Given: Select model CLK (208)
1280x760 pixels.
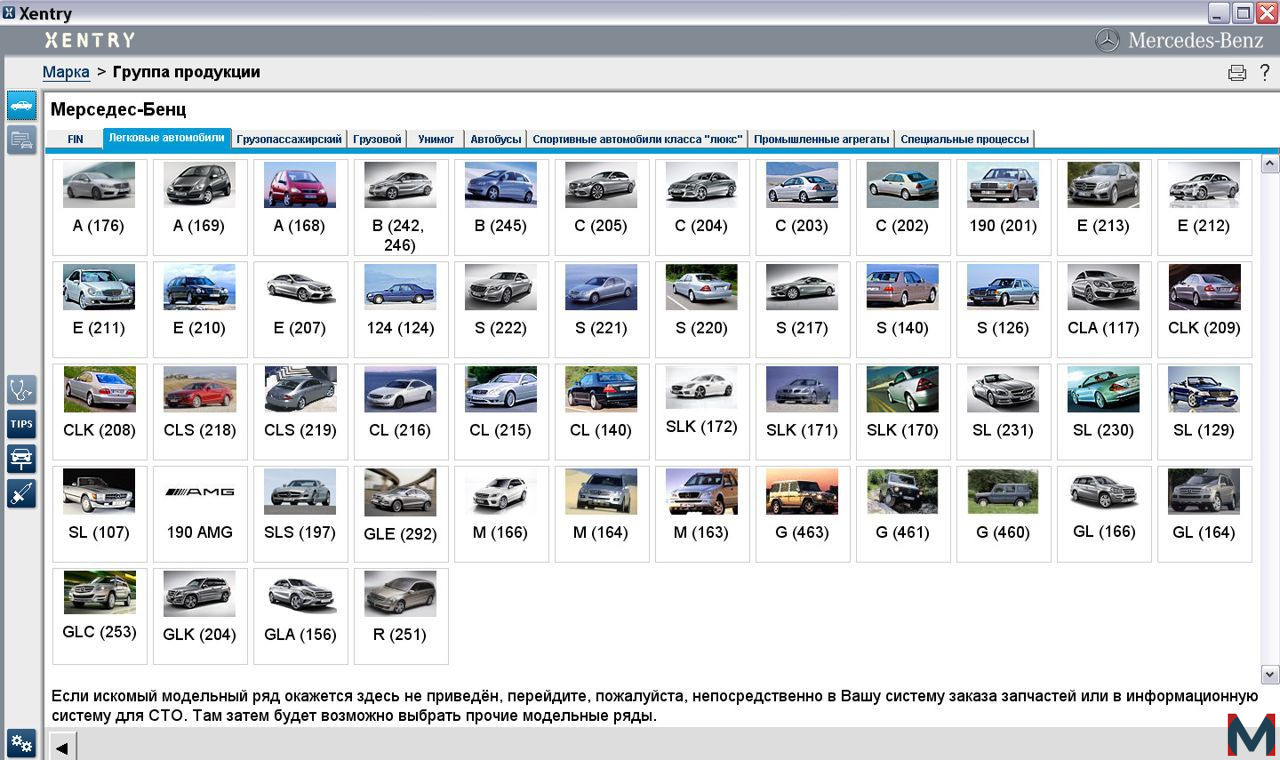Looking at the screenshot, I should 99,411.
